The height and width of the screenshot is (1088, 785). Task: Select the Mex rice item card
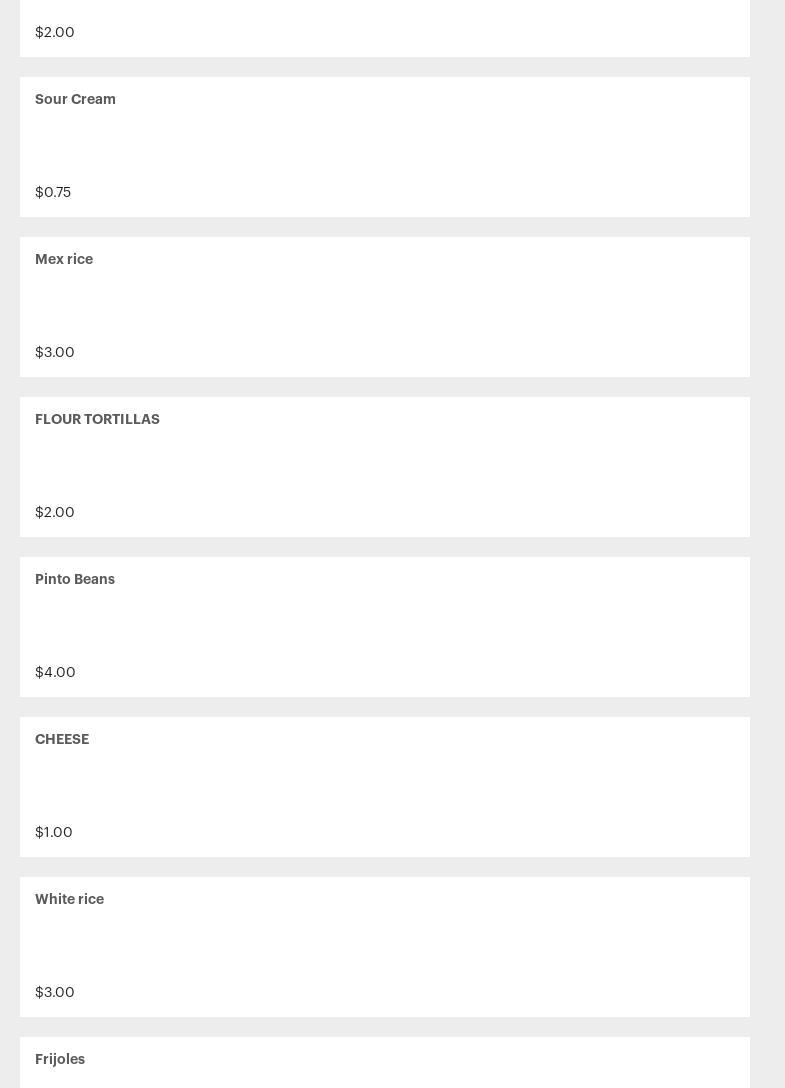[385, 307]
